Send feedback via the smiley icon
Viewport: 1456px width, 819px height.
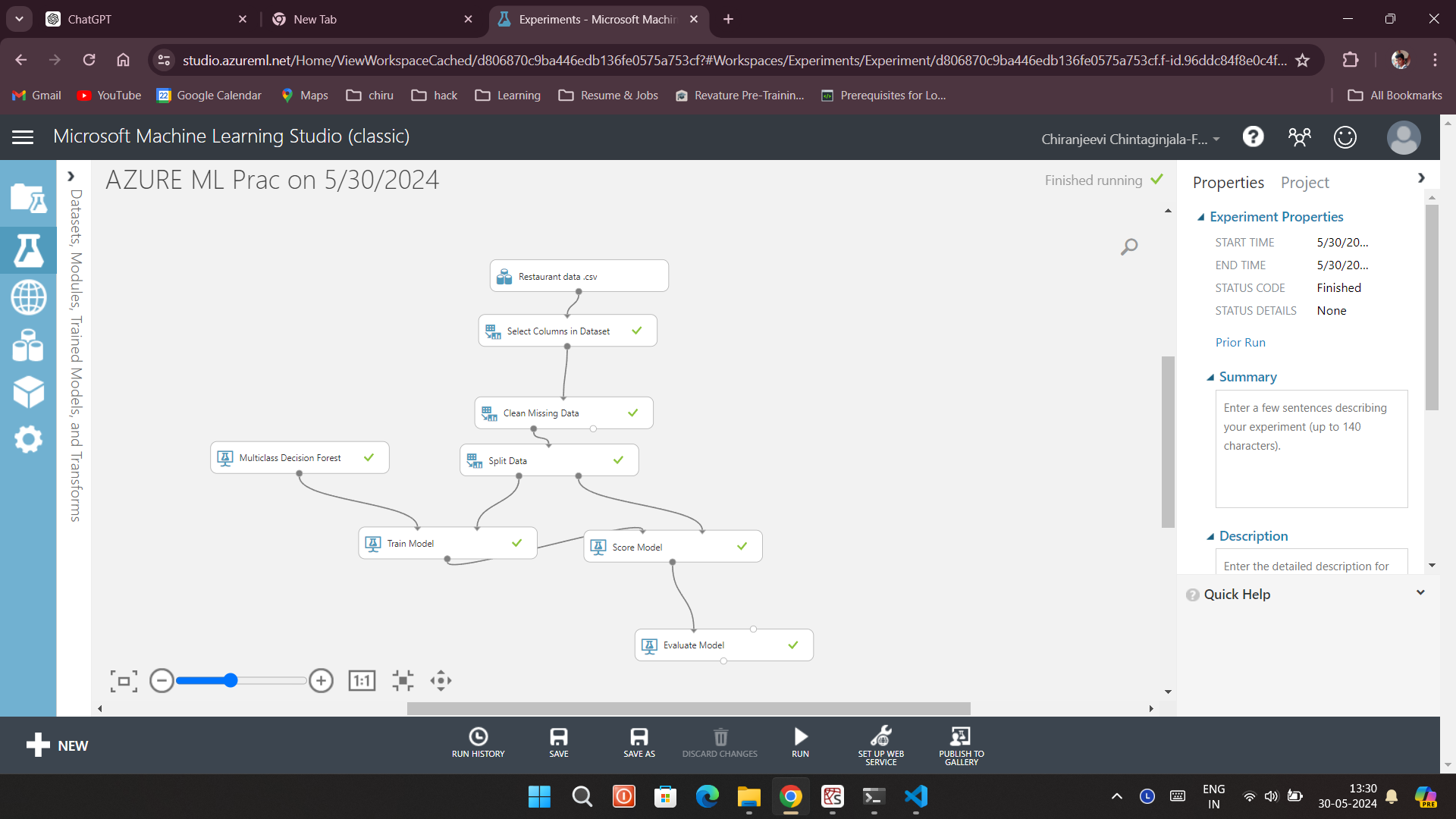[x=1345, y=137]
